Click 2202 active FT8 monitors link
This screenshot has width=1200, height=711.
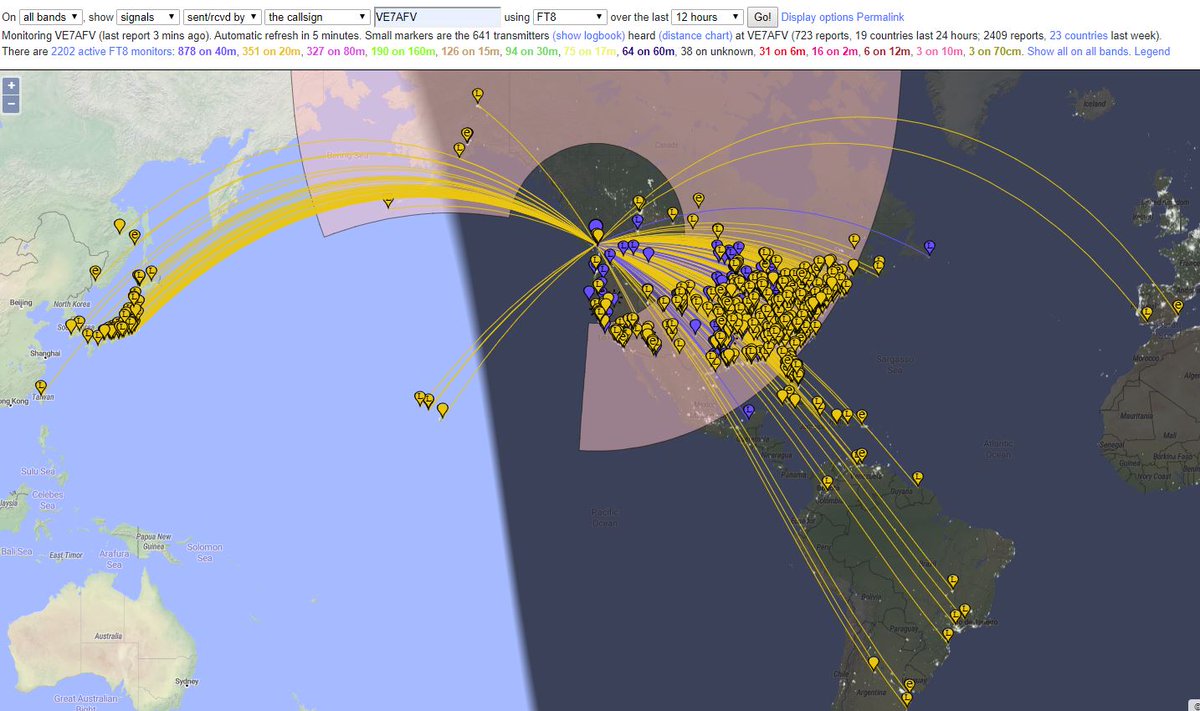tap(110, 50)
